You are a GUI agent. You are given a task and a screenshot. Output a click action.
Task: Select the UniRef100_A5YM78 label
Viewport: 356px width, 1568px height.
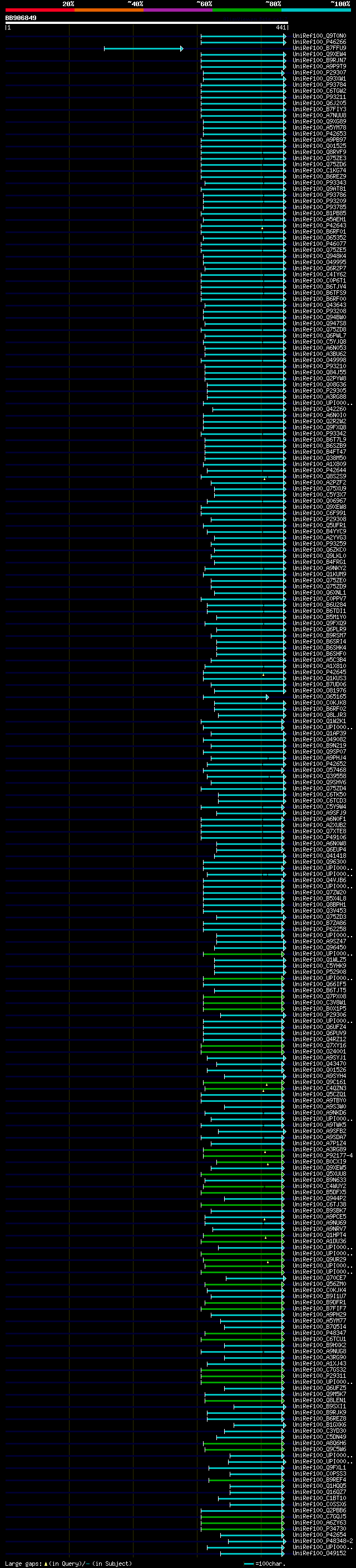pos(319,127)
